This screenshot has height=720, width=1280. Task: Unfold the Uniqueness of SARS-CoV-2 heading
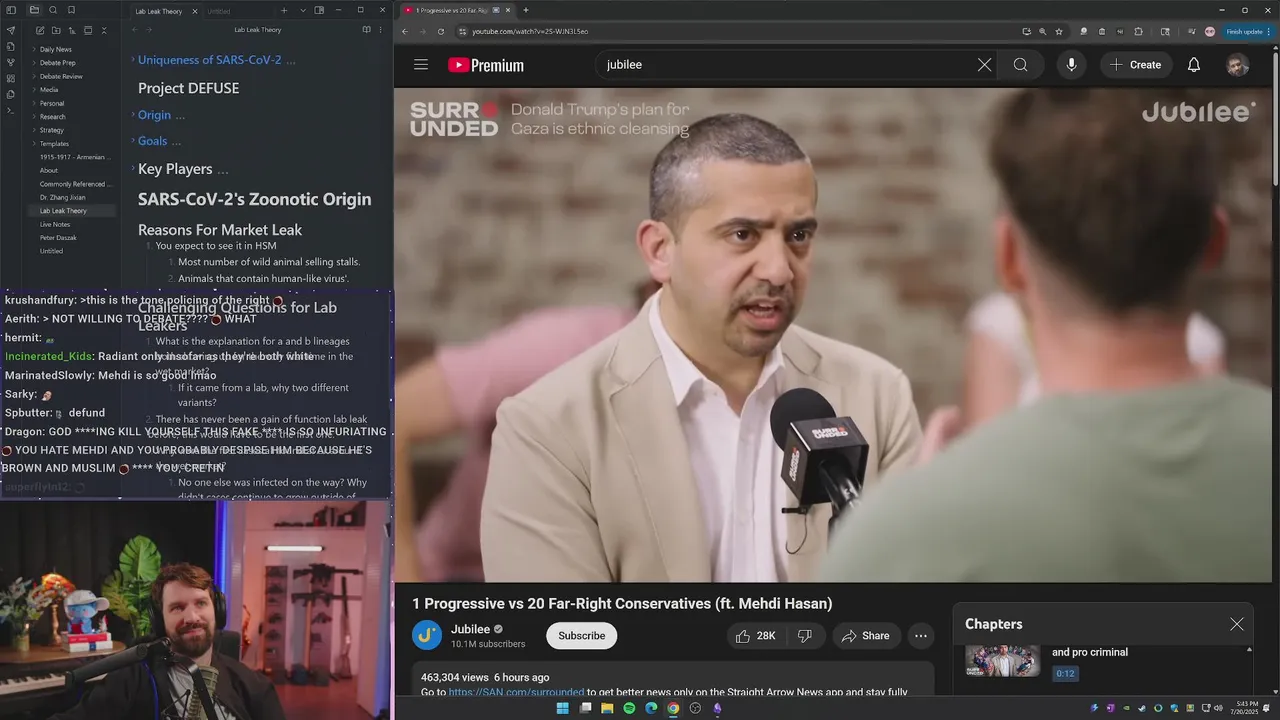point(133,60)
